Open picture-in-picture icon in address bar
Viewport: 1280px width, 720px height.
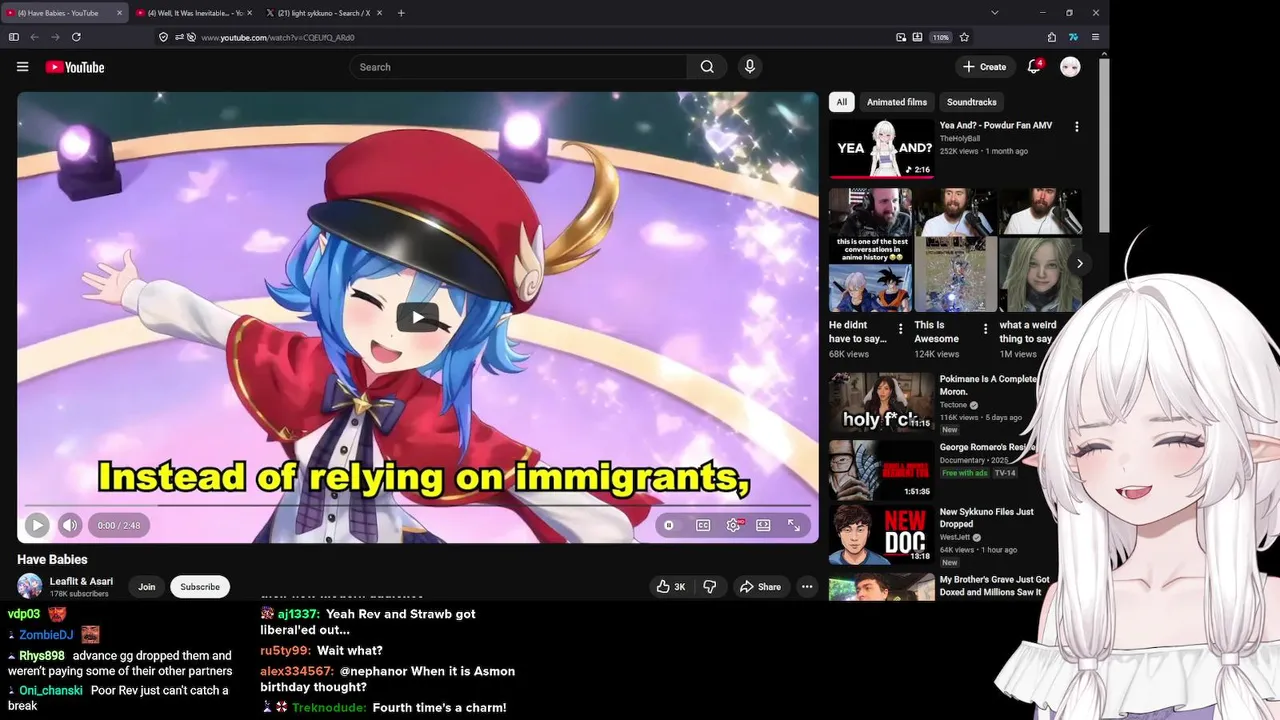[901, 37]
